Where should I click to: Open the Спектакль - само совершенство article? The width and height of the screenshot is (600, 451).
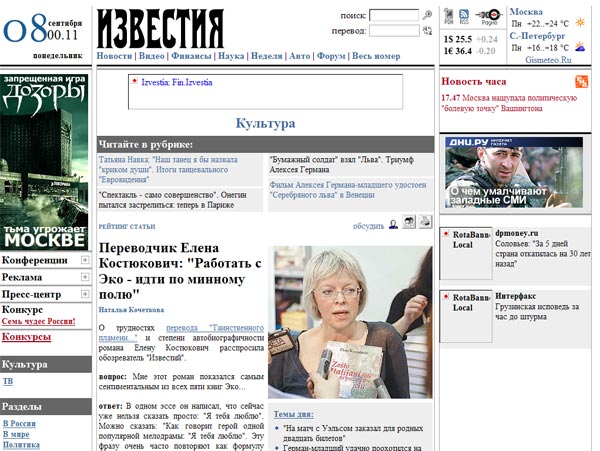[x=173, y=200]
